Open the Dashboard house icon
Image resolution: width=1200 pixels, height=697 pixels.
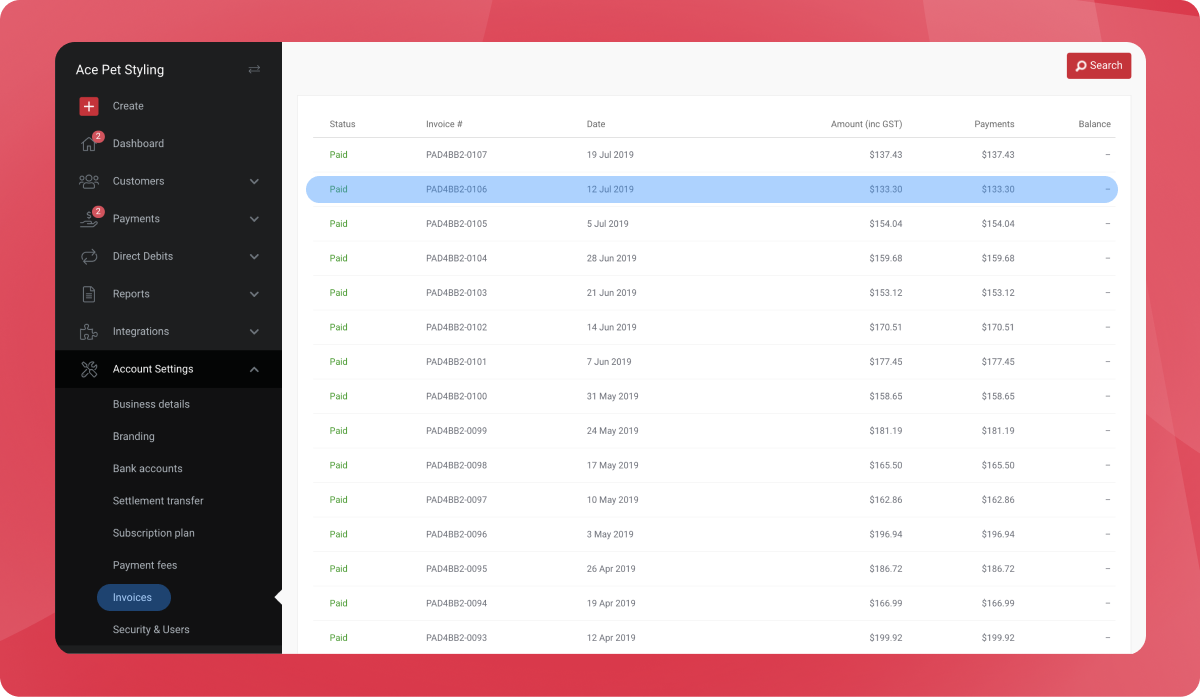[89, 144]
